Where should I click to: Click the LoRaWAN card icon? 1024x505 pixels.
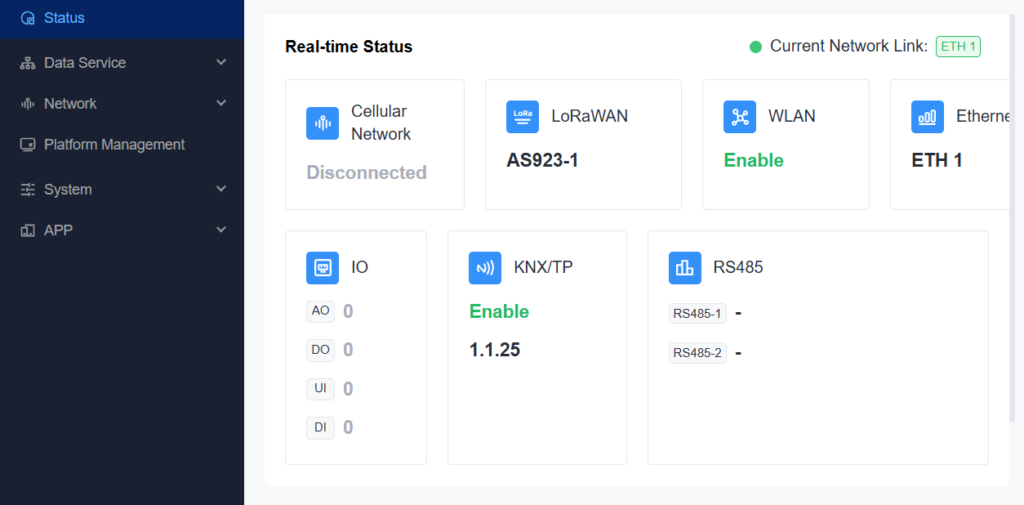pos(522,116)
